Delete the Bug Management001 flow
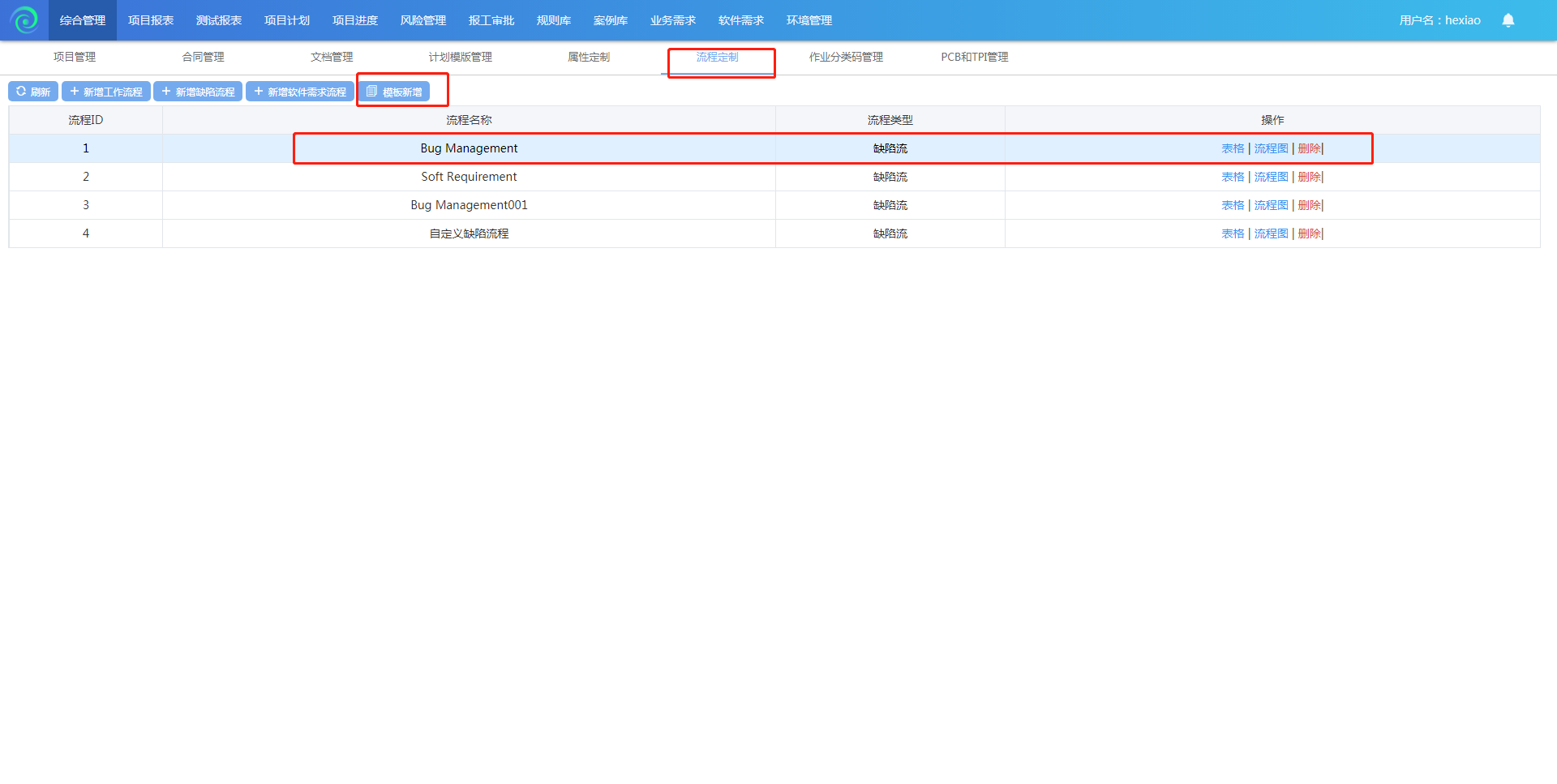The image size is (1557, 784). click(1309, 205)
